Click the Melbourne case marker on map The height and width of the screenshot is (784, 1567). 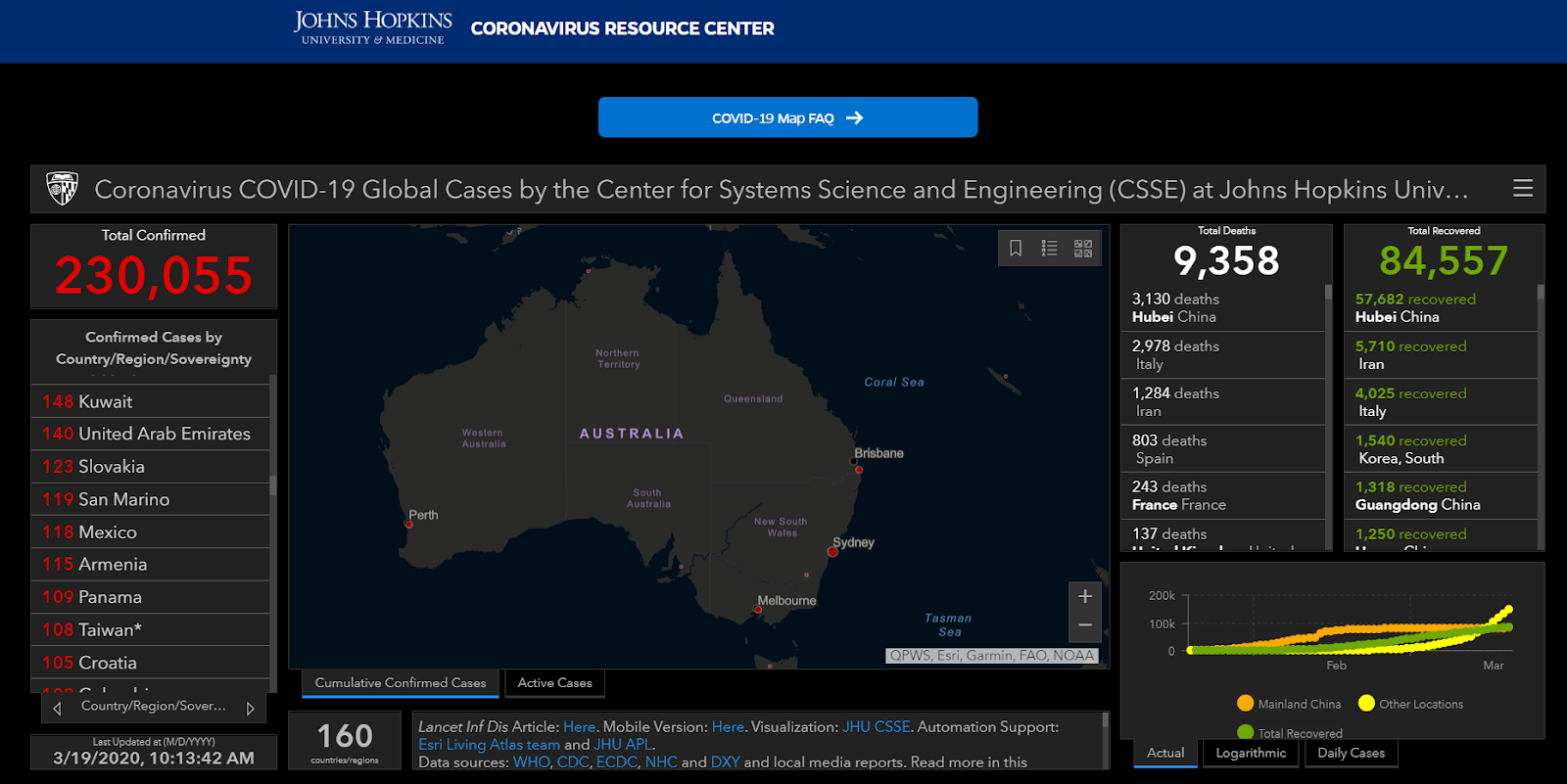(757, 610)
